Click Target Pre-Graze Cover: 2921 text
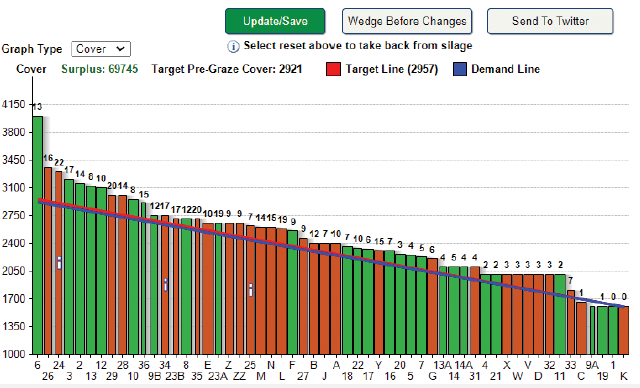The width and height of the screenshot is (640, 388). pyautogui.click(x=227, y=69)
